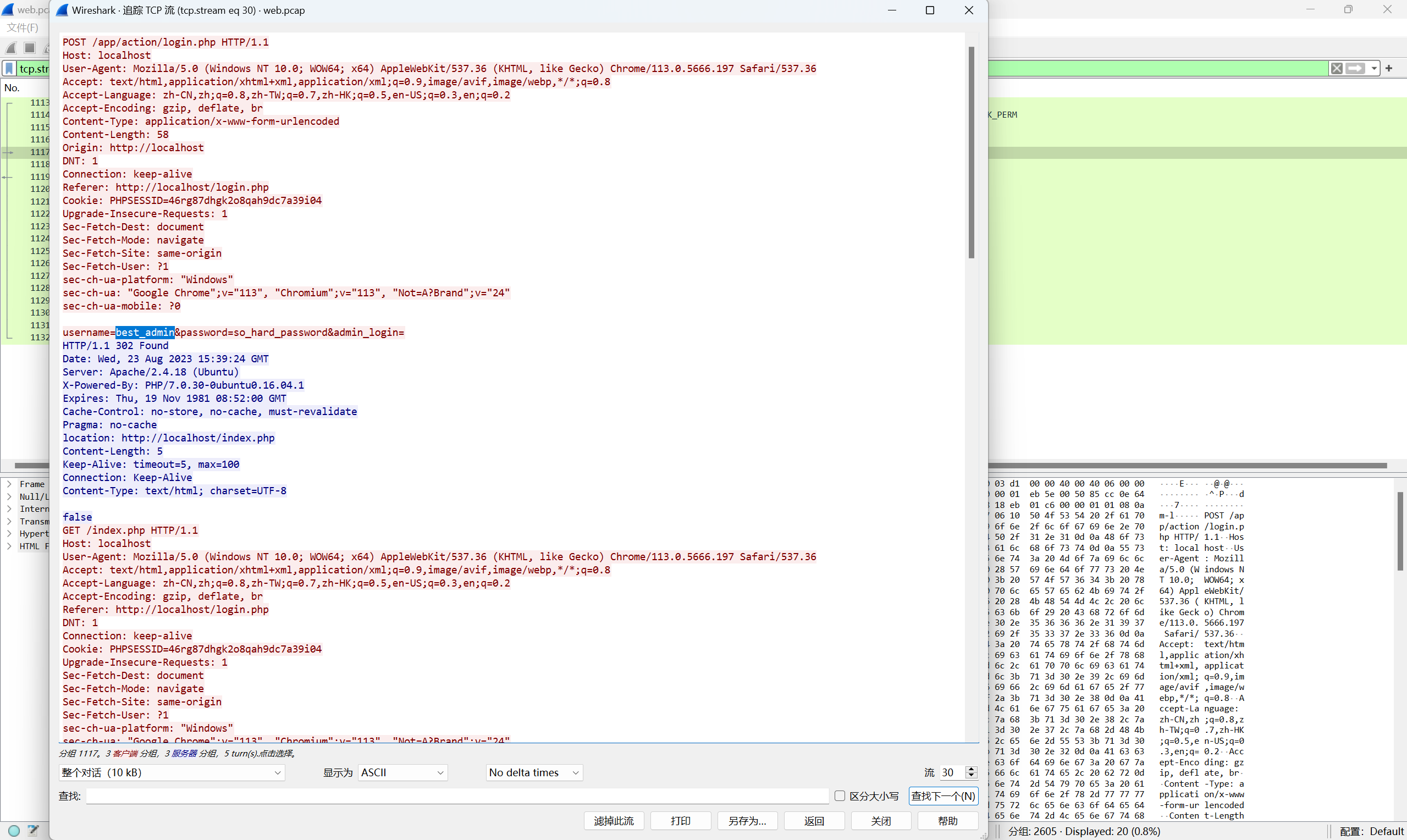Click the highlighted best_admin username text
This screenshot has height=840, width=1407.
click(x=145, y=332)
